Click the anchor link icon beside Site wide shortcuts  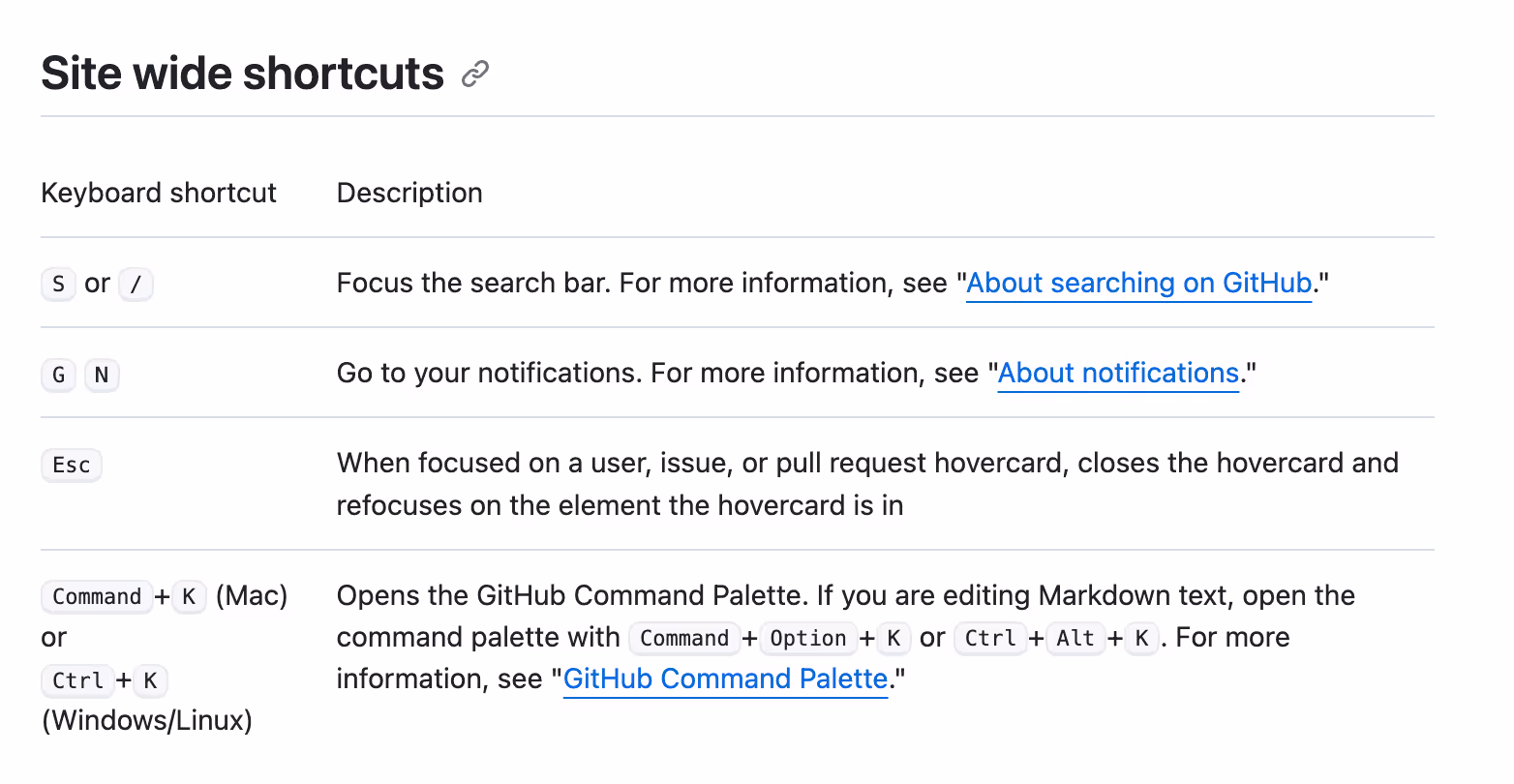coord(475,74)
